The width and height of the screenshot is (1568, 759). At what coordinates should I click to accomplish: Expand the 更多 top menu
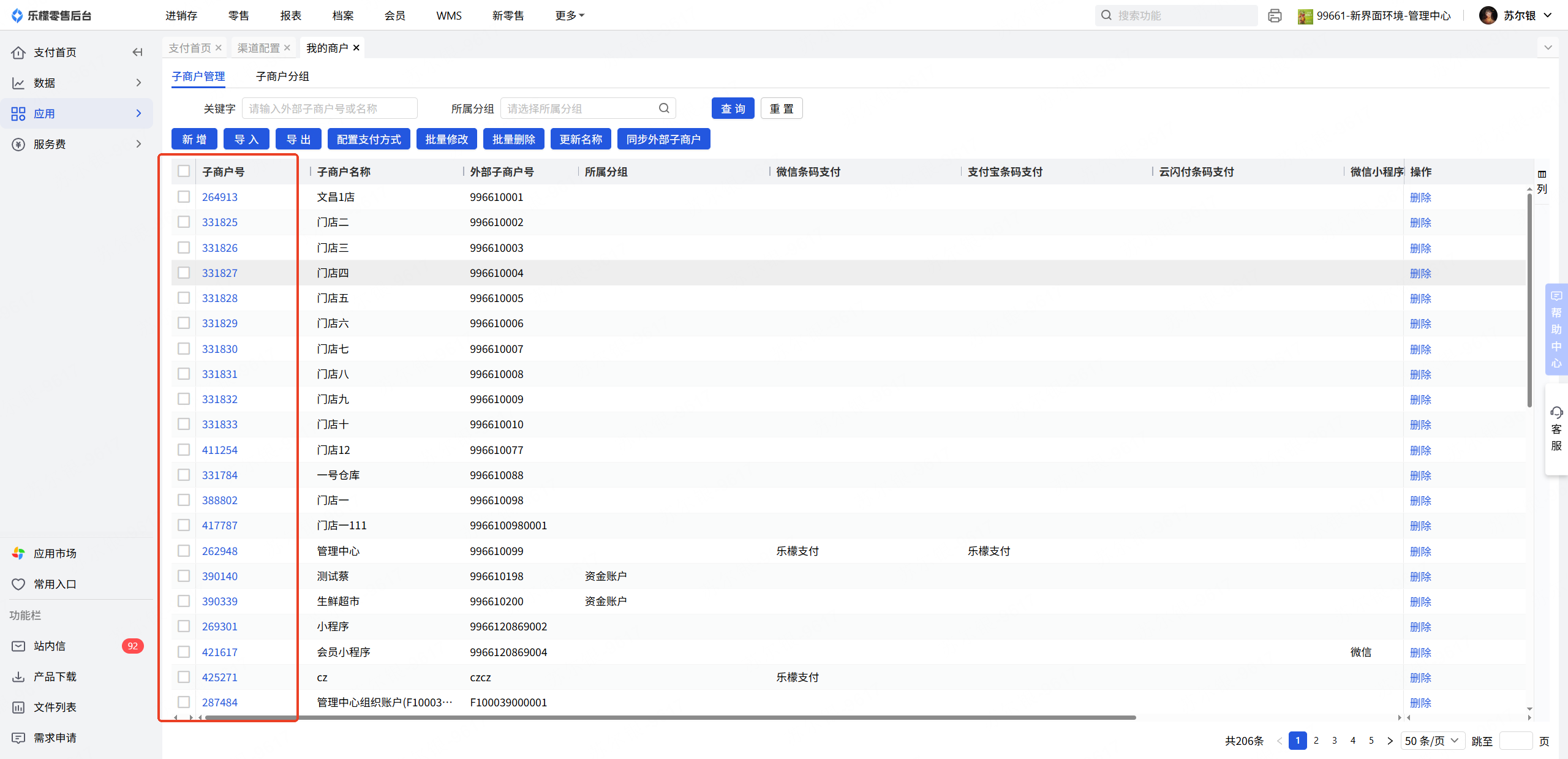click(569, 15)
